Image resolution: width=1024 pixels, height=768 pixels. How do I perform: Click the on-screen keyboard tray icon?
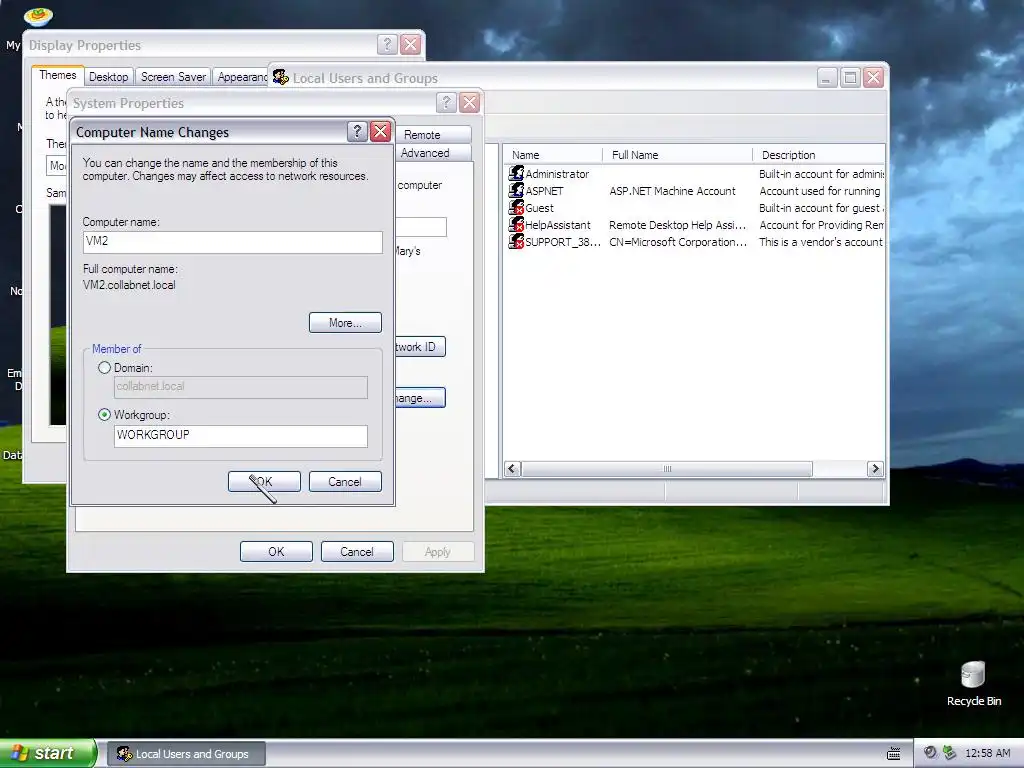[x=894, y=754]
